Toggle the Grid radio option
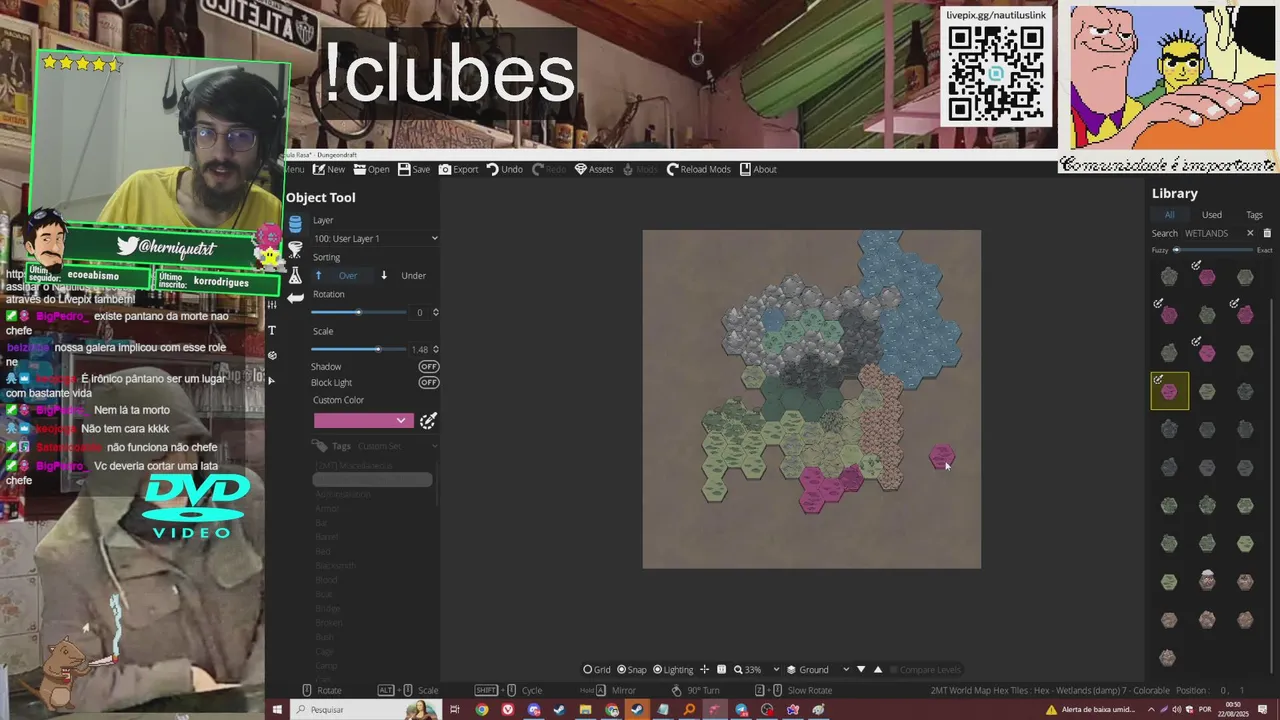Viewport: 1280px width, 720px height. click(597, 669)
